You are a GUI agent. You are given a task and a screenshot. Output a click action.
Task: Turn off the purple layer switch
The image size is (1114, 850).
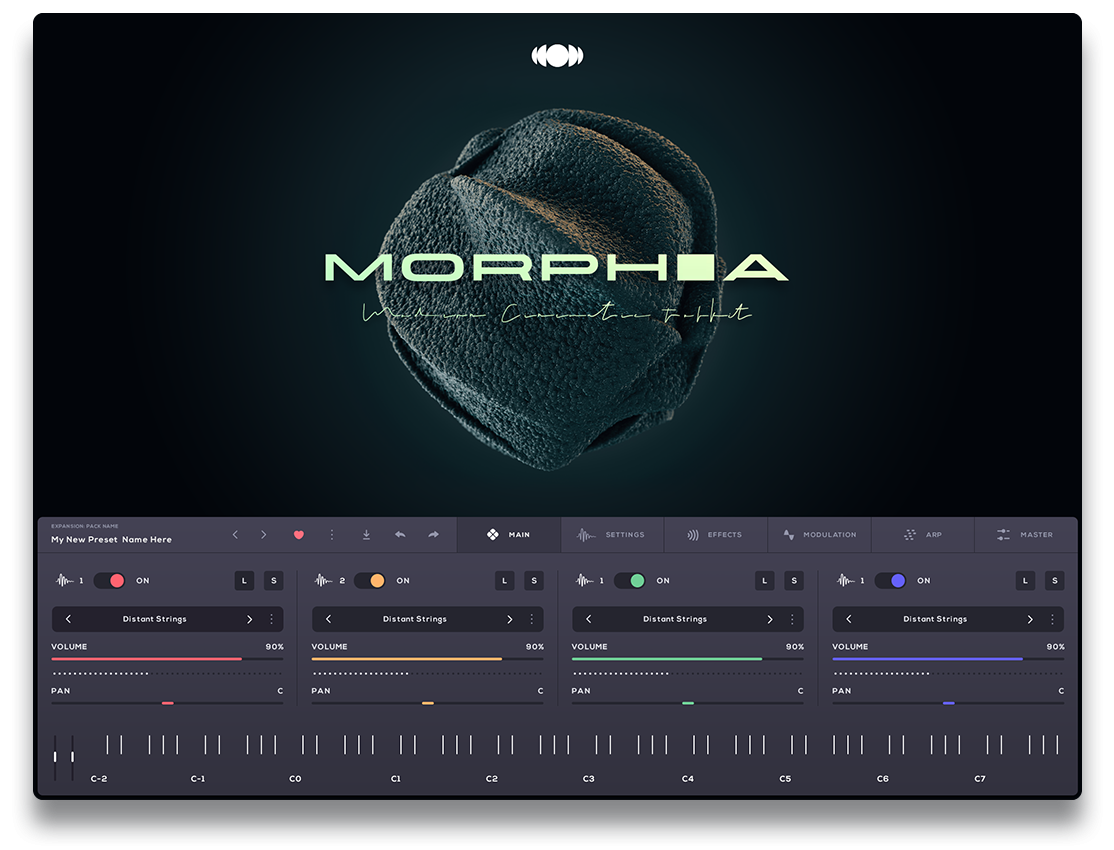coord(890,581)
